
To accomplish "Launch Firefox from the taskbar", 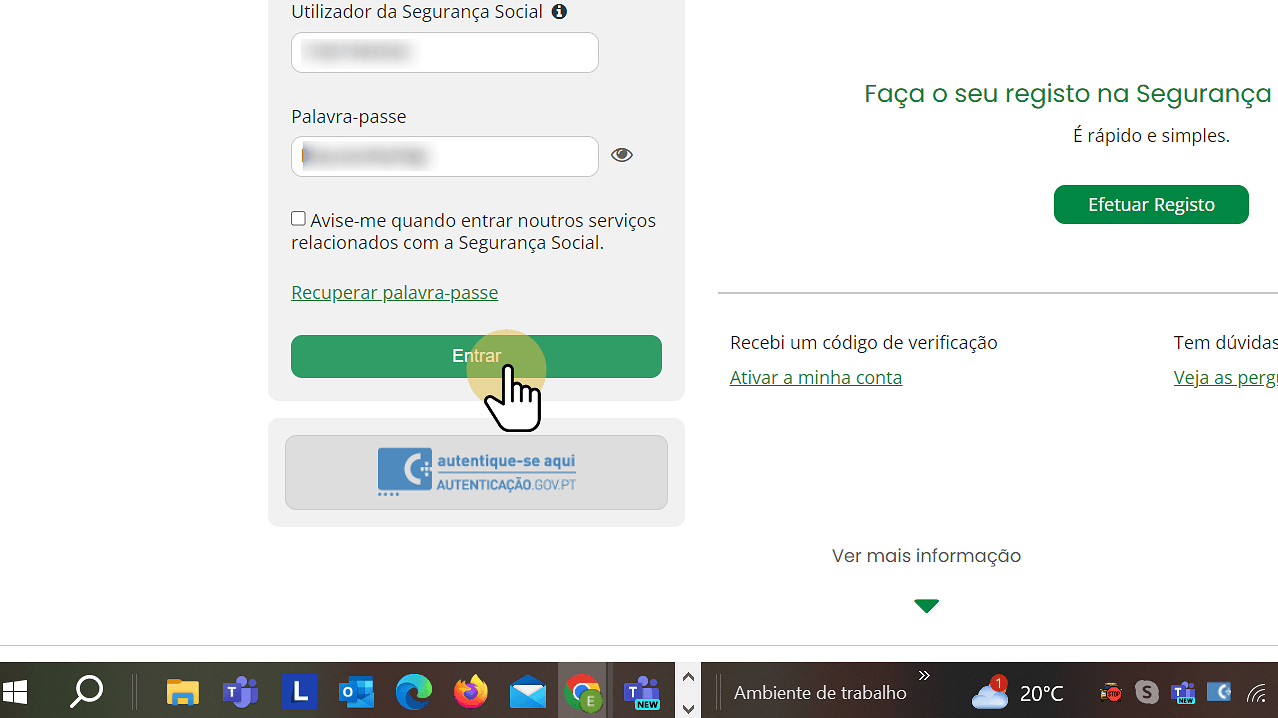I will [470, 691].
